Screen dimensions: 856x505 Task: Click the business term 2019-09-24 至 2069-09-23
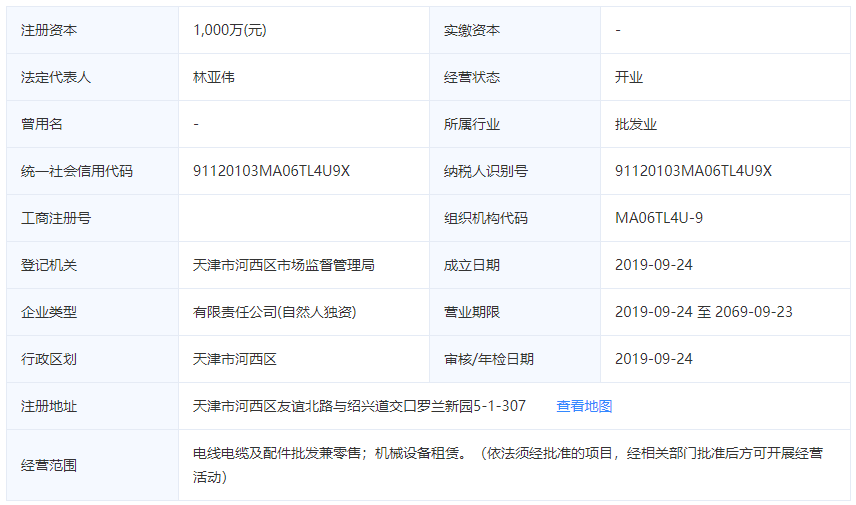(703, 312)
